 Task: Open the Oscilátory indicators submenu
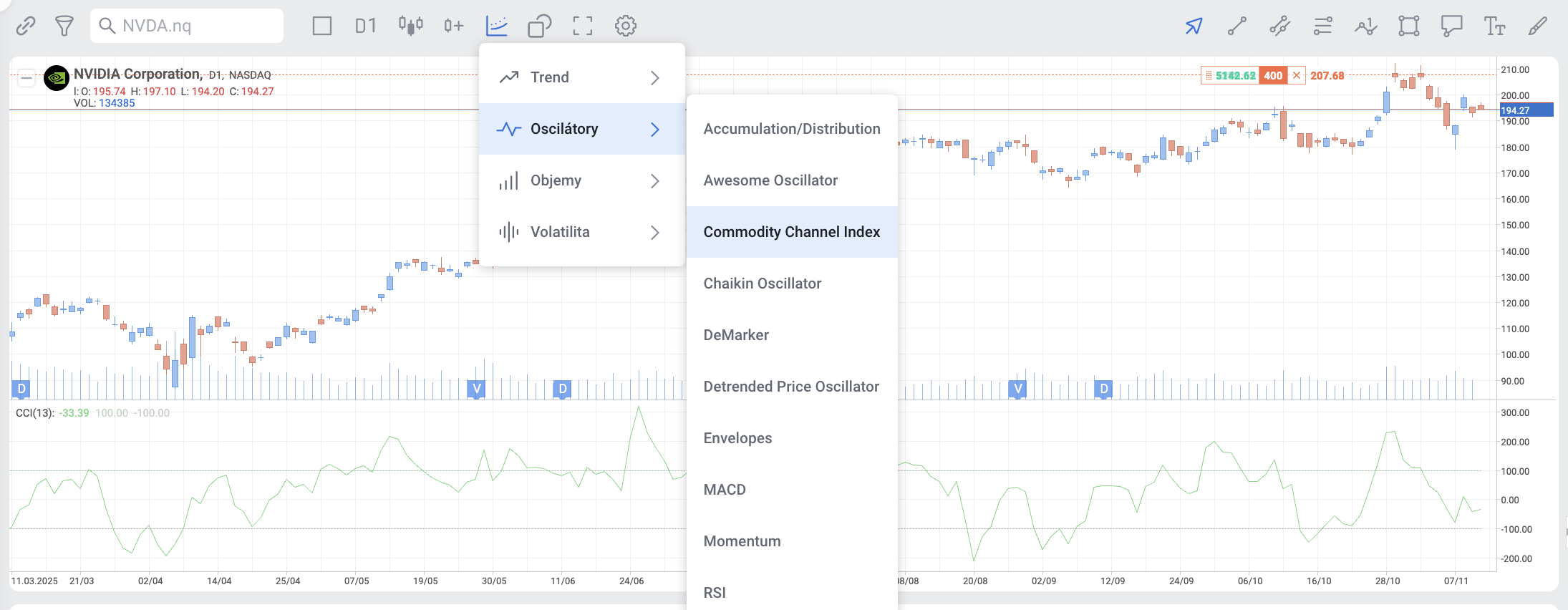click(x=582, y=129)
